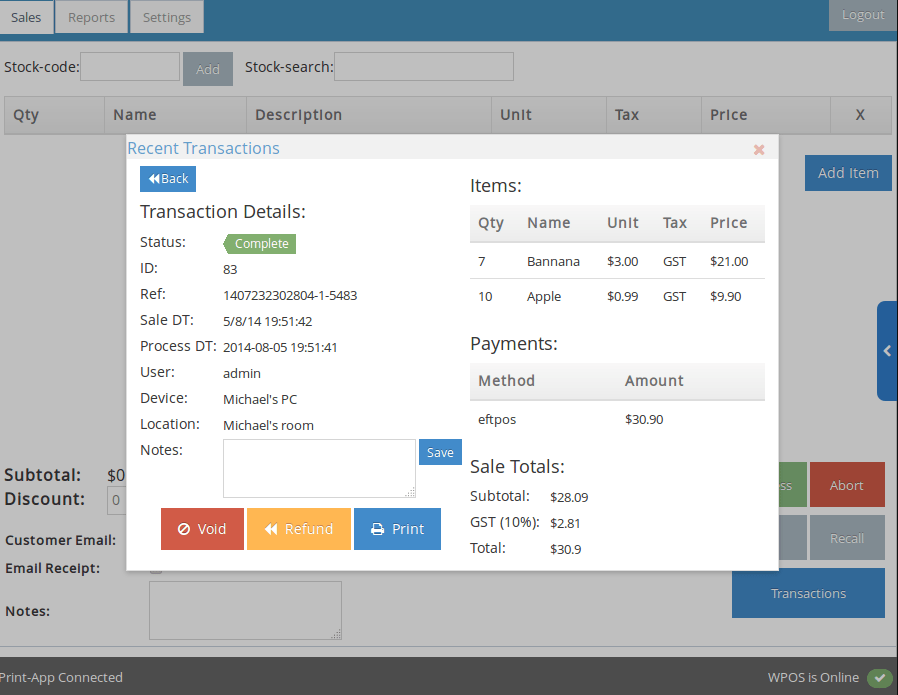This screenshot has width=898, height=695.
Task: Click the GST (10%) value $2.81
Action: point(565,523)
